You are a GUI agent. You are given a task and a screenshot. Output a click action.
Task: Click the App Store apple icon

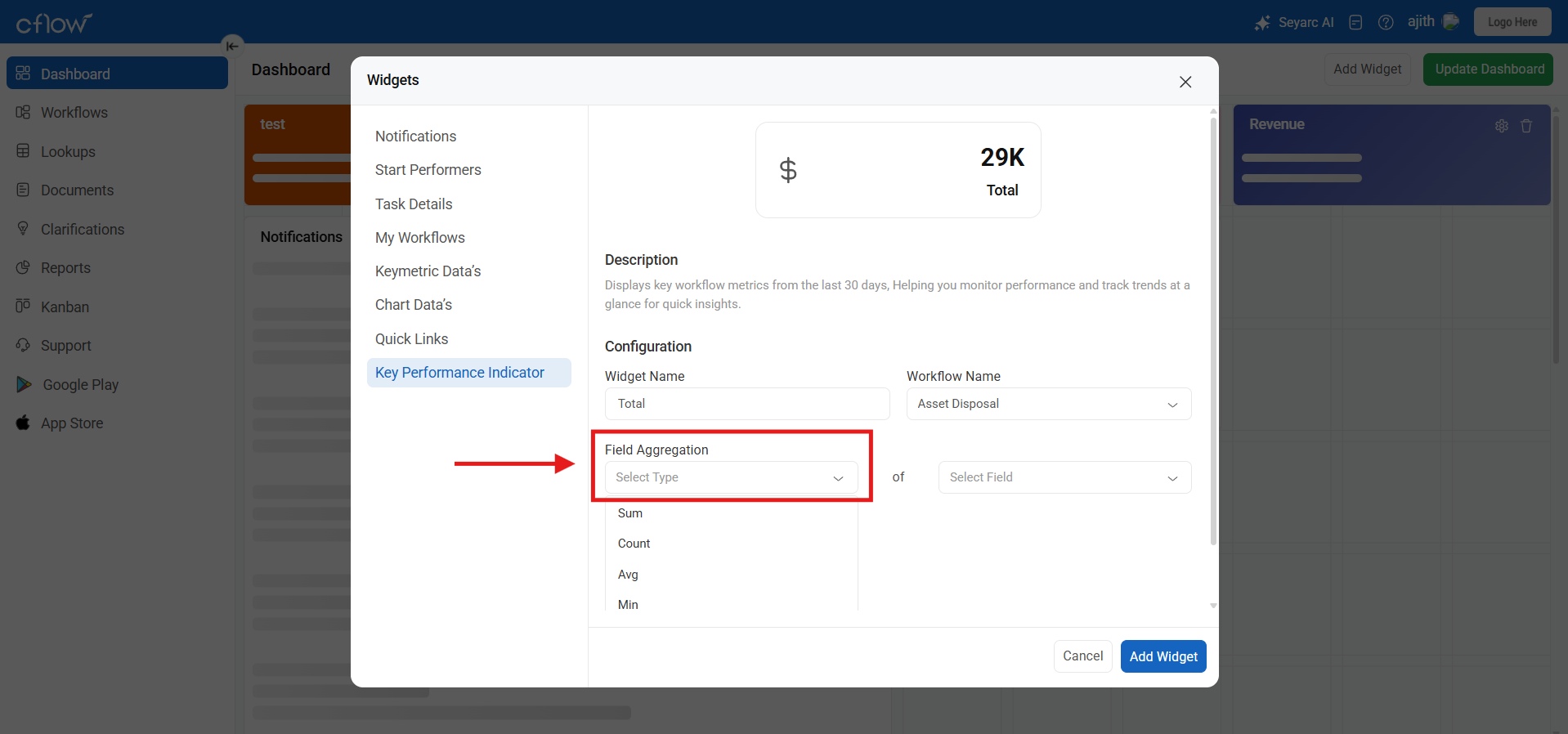coord(23,423)
